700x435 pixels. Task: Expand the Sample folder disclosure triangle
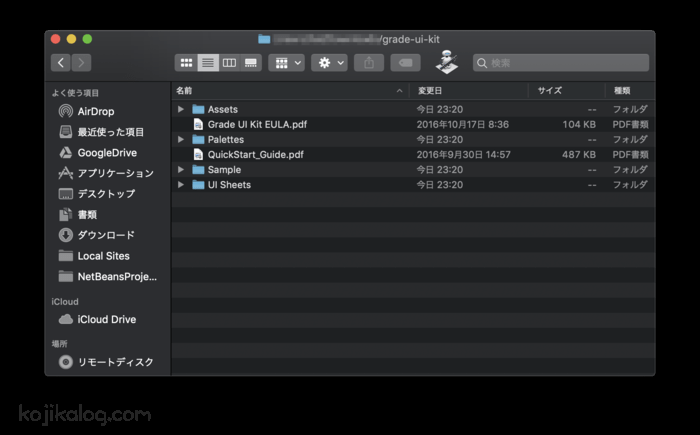pos(181,170)
